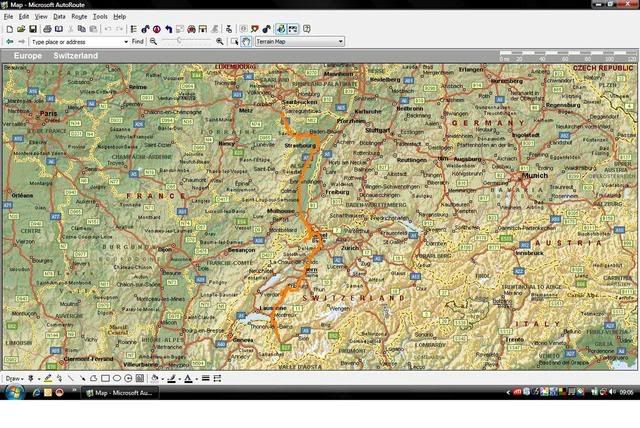The width and height of the screenshot is (640, 428).
Task: Click the question mark help icon
Action: click(307, 29)
